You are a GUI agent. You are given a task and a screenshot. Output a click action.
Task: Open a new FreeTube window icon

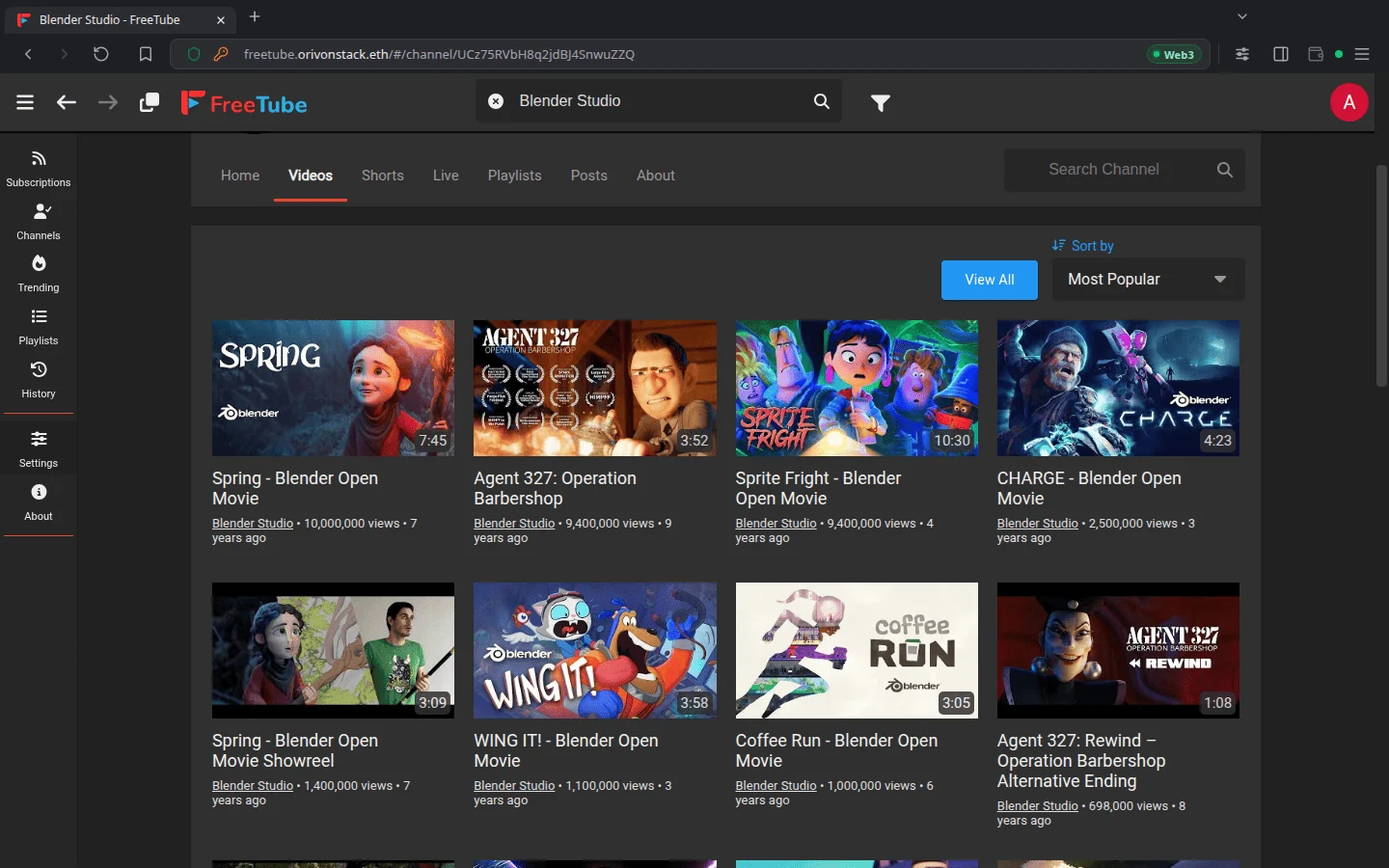point(150,102)
